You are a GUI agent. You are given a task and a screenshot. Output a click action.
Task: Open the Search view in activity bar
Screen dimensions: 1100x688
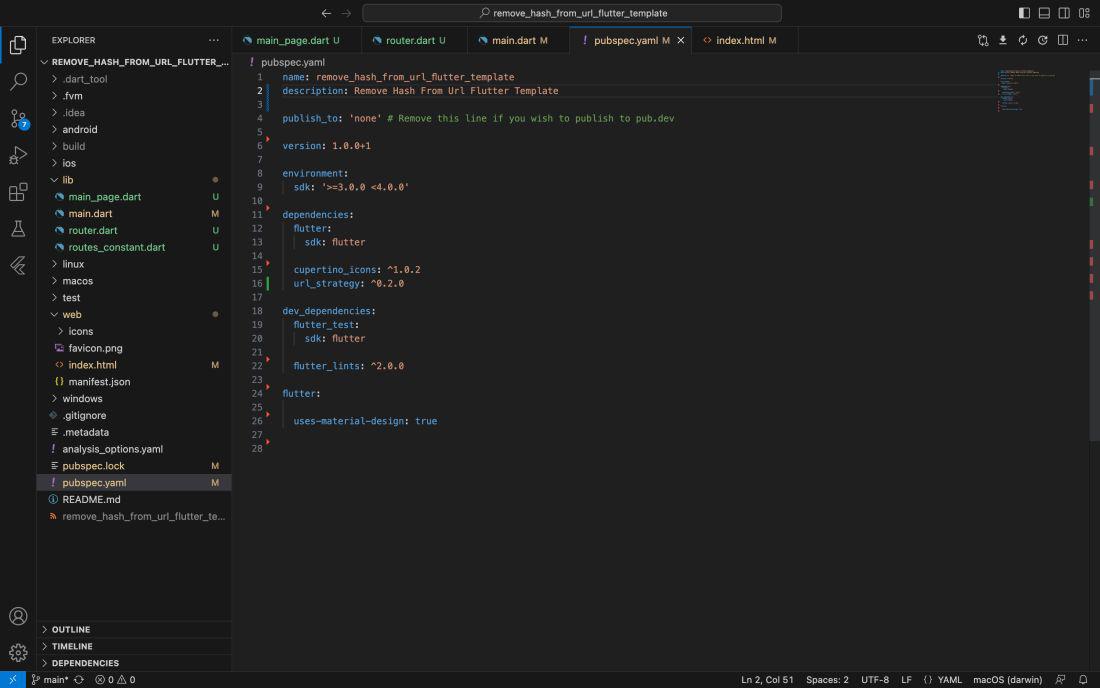pyautogui.click(x=18, y=81)
